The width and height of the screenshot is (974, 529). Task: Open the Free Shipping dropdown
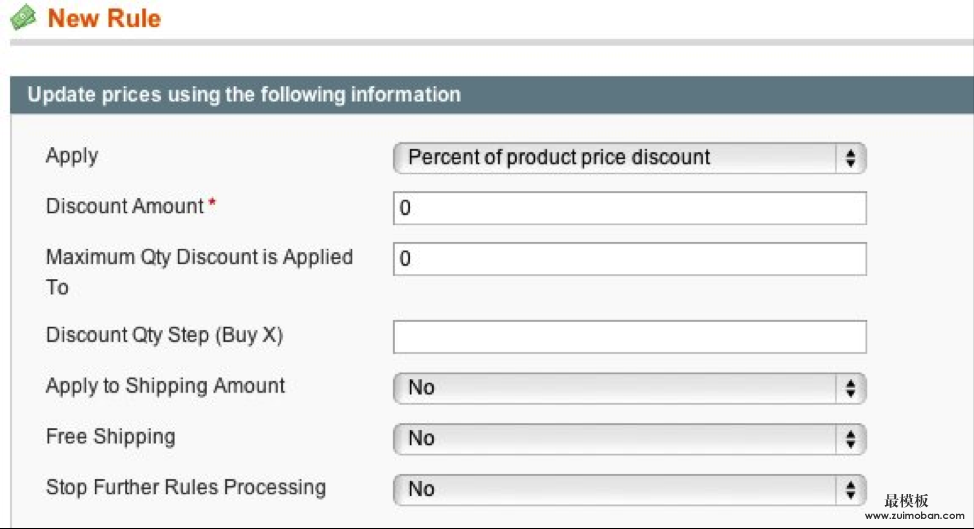click(x=629, y=439)
